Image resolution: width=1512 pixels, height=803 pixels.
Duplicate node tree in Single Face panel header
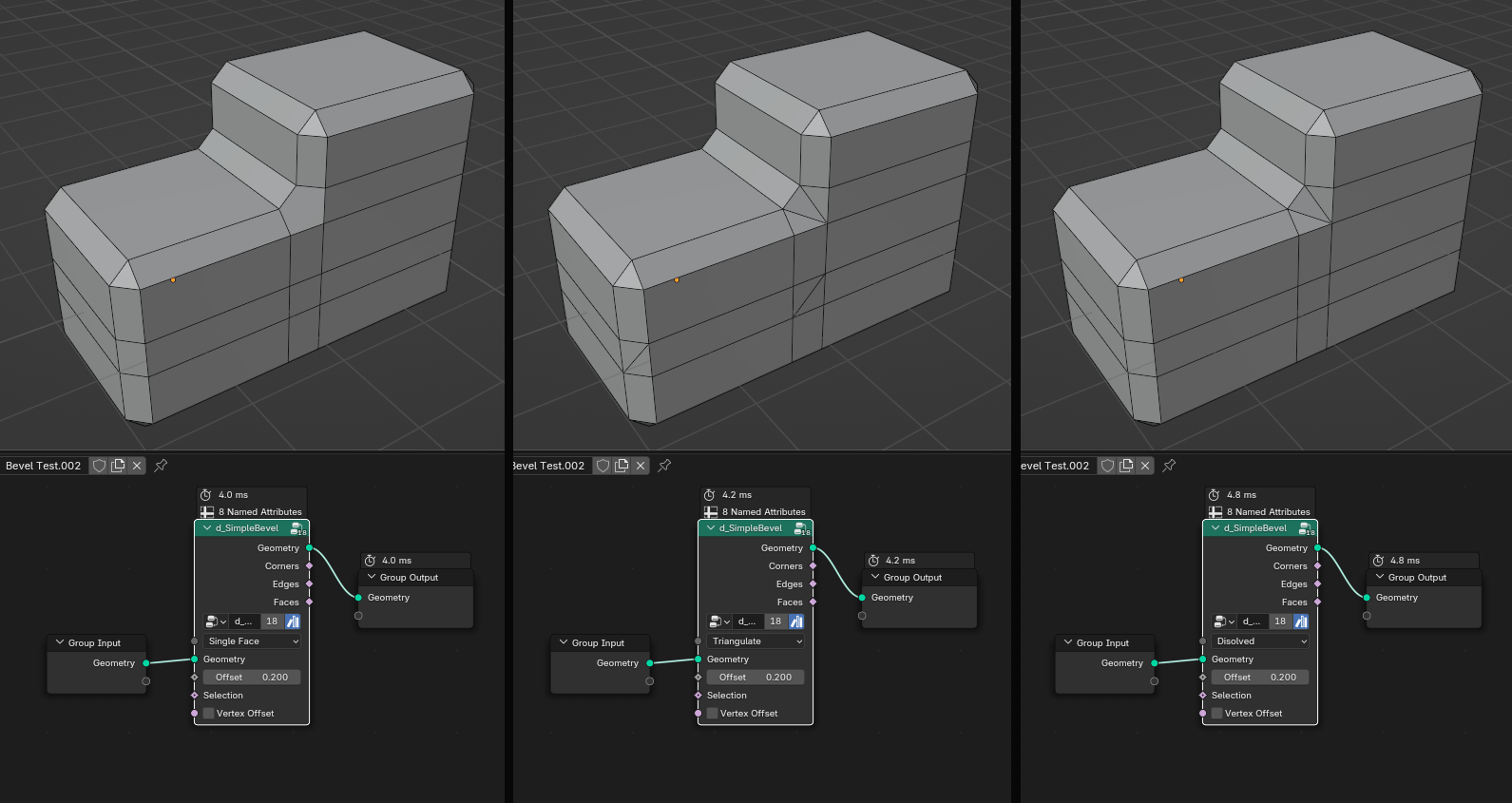click(x=118, y=466)
